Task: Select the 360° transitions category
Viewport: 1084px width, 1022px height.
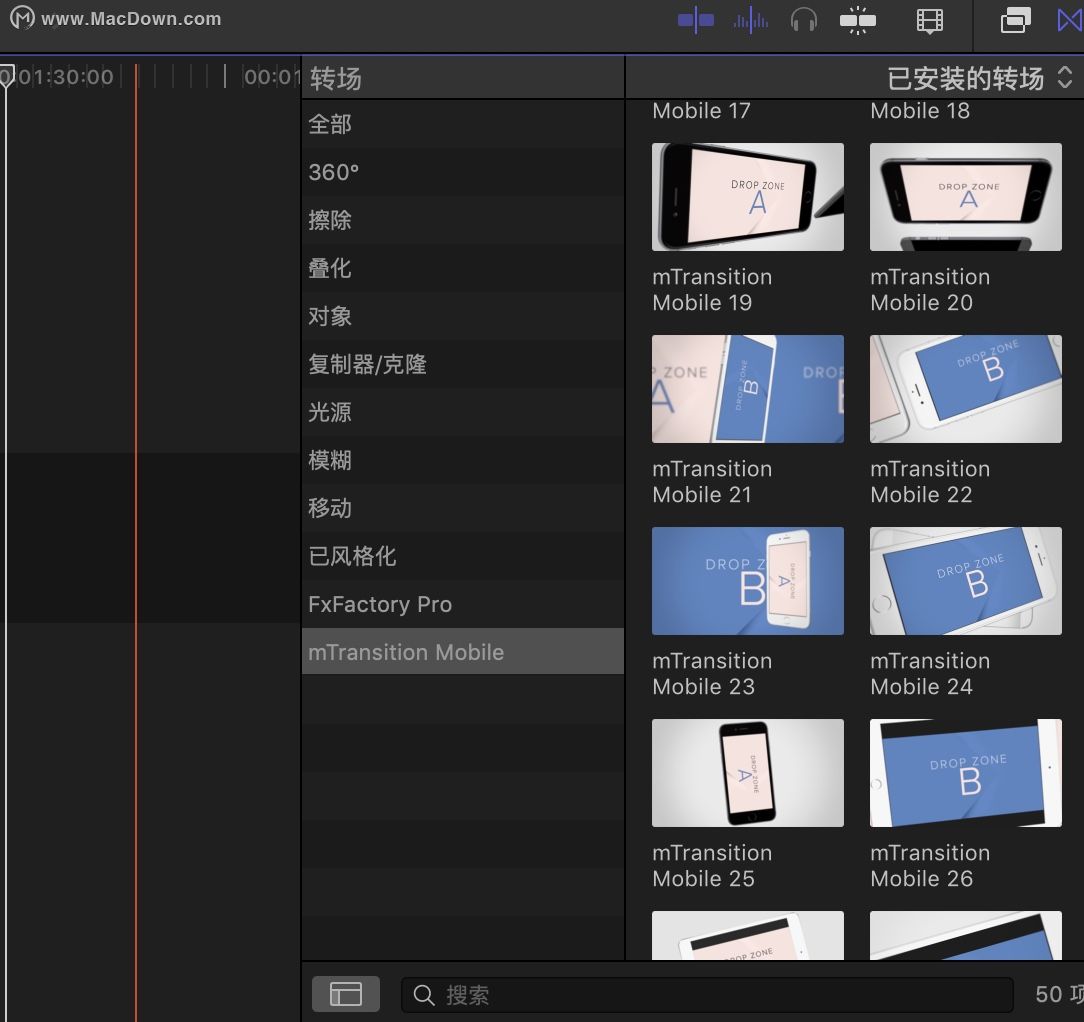Action: point(462,172)
